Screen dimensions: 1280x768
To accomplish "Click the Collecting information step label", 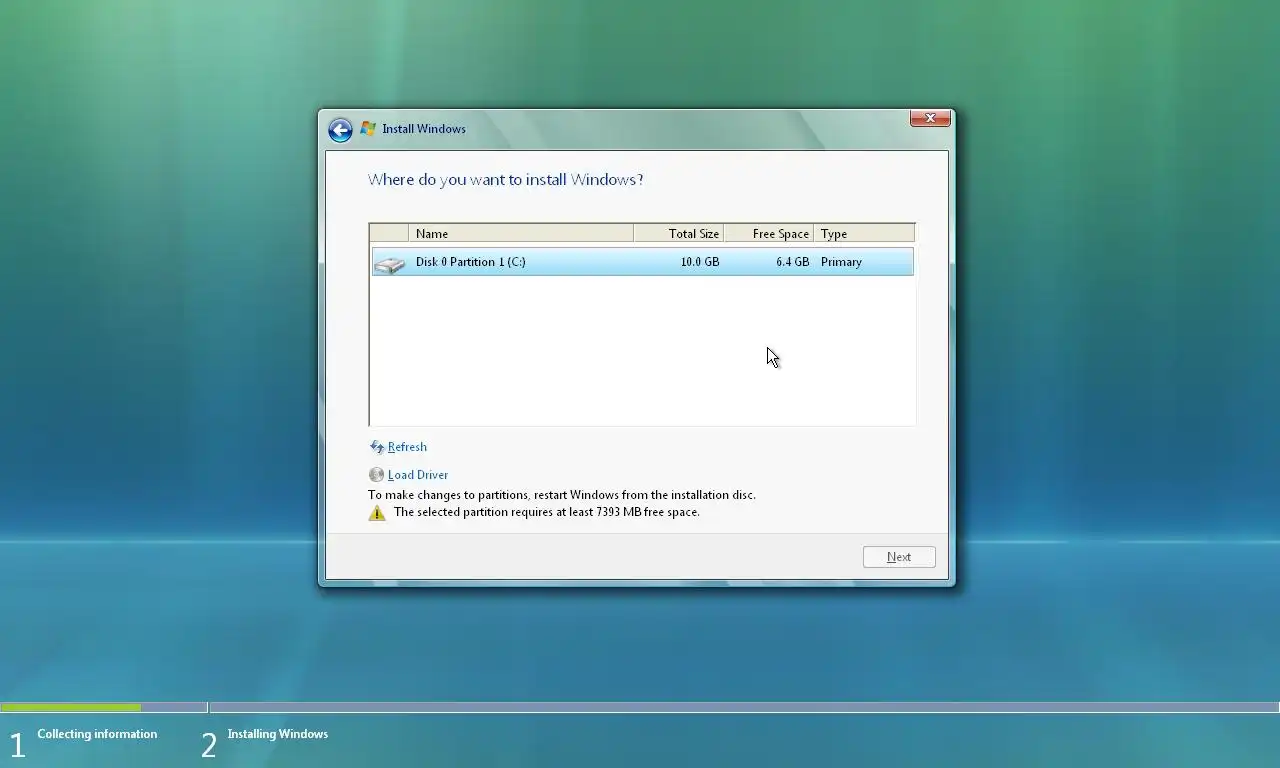I will pyautogui.click(x=97, y=734).
